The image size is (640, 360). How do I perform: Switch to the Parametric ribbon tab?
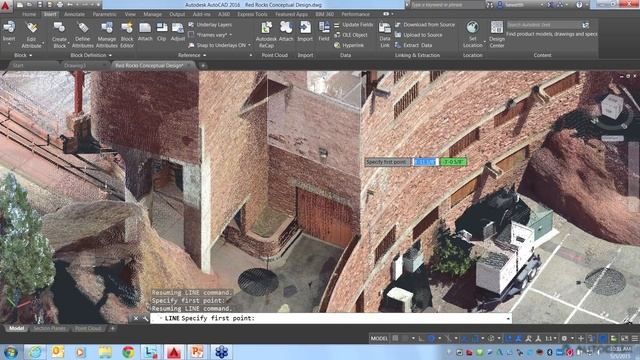click(104, 14)
